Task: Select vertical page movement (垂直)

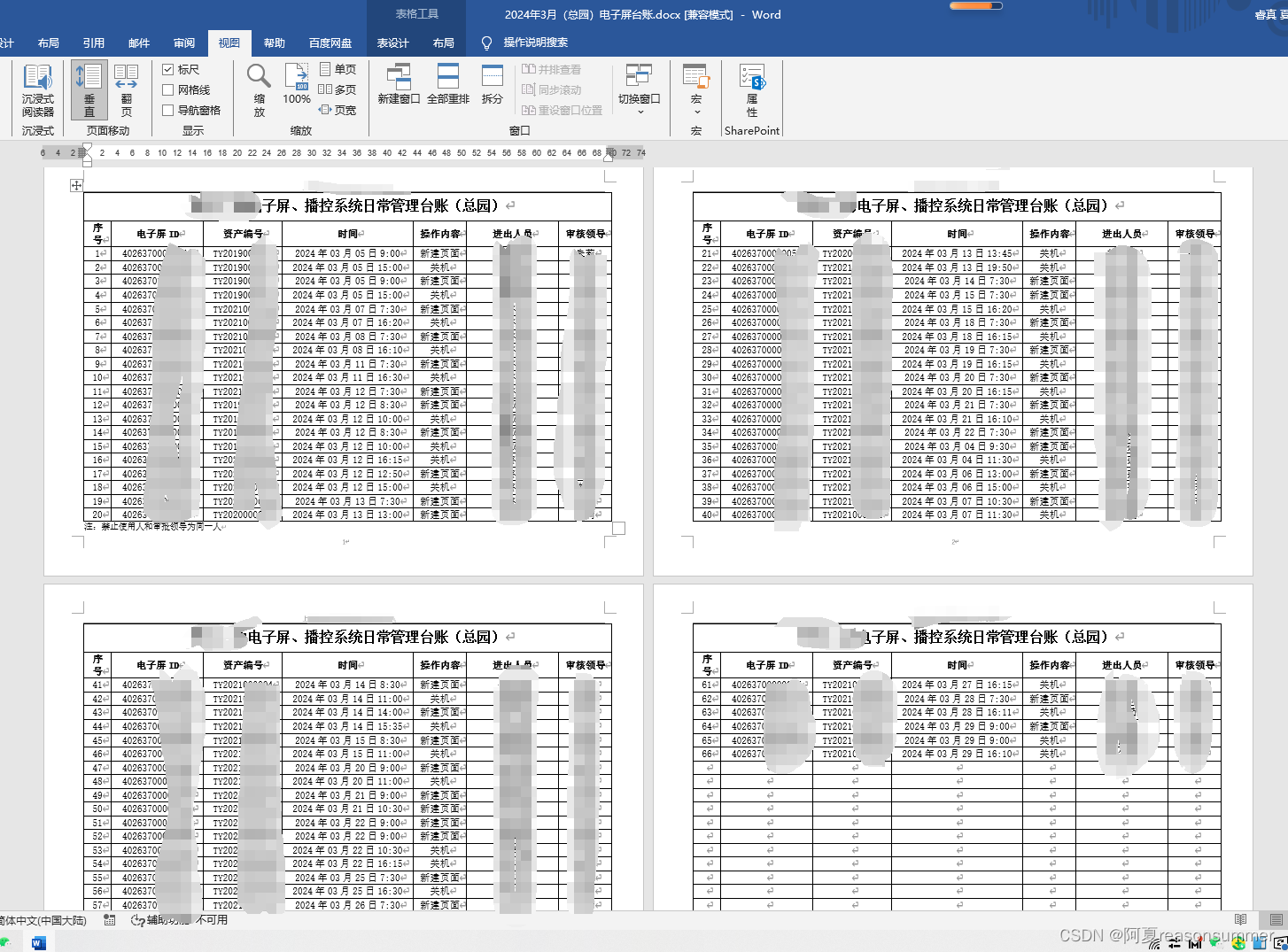Action: (x=89, y=89)
